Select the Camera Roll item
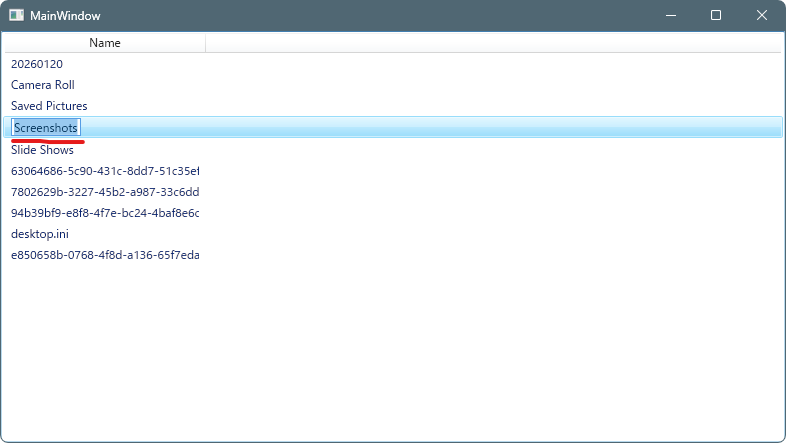786x443 pixels. 43,85
